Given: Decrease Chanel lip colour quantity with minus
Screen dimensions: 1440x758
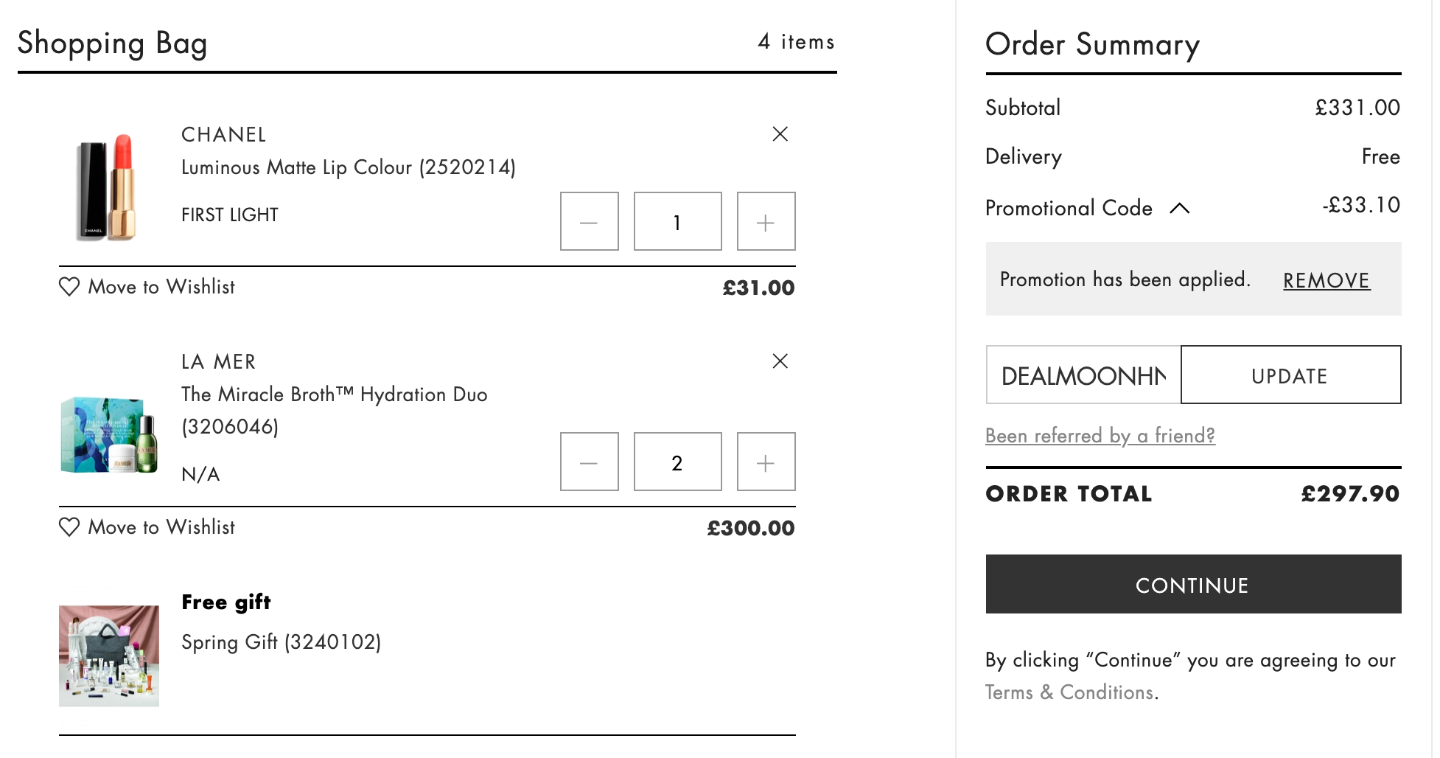Looking at the screenshot, I should pyautogui.click(x=589, y=221).
